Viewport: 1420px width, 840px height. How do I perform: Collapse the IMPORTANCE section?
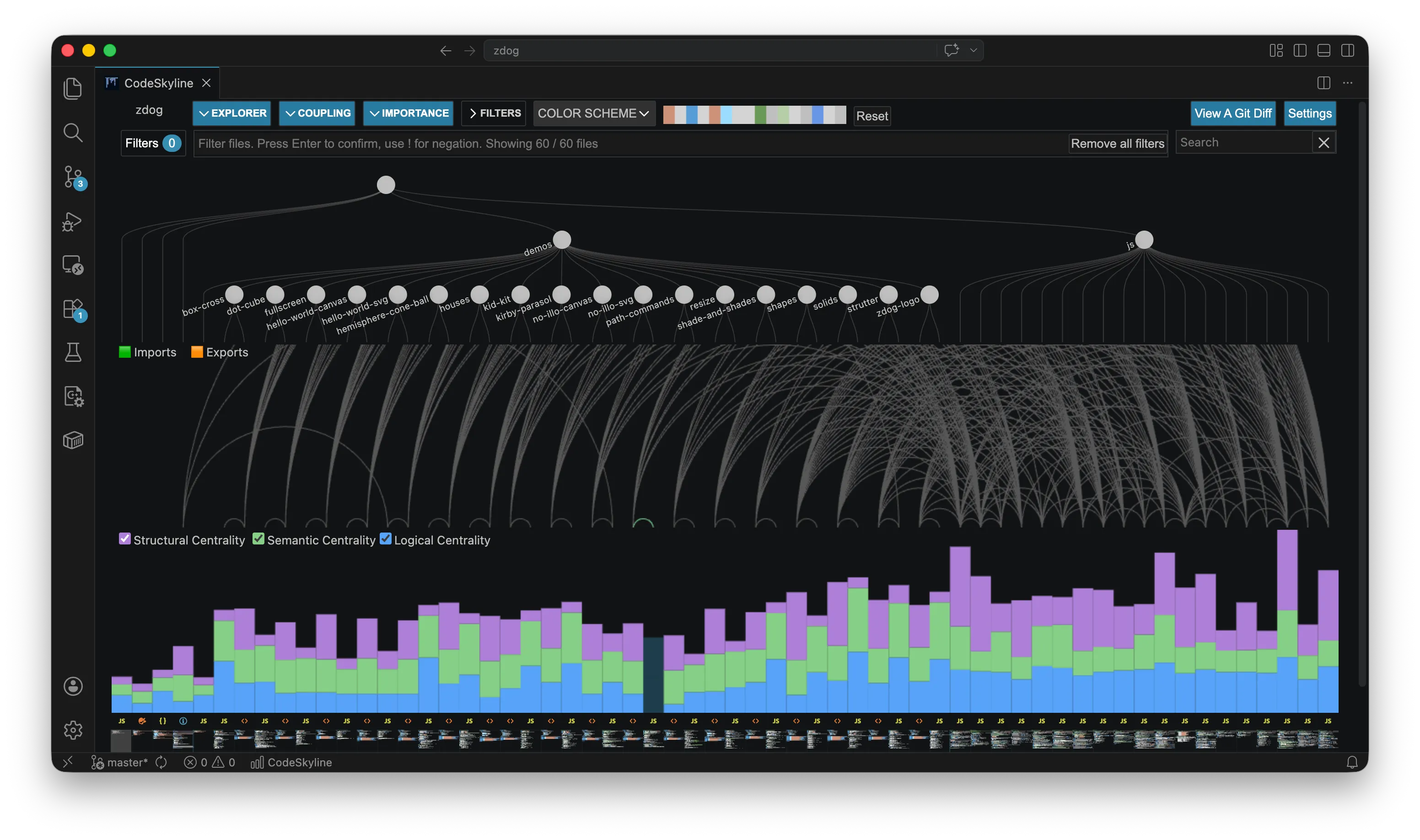tap(408, 113)
